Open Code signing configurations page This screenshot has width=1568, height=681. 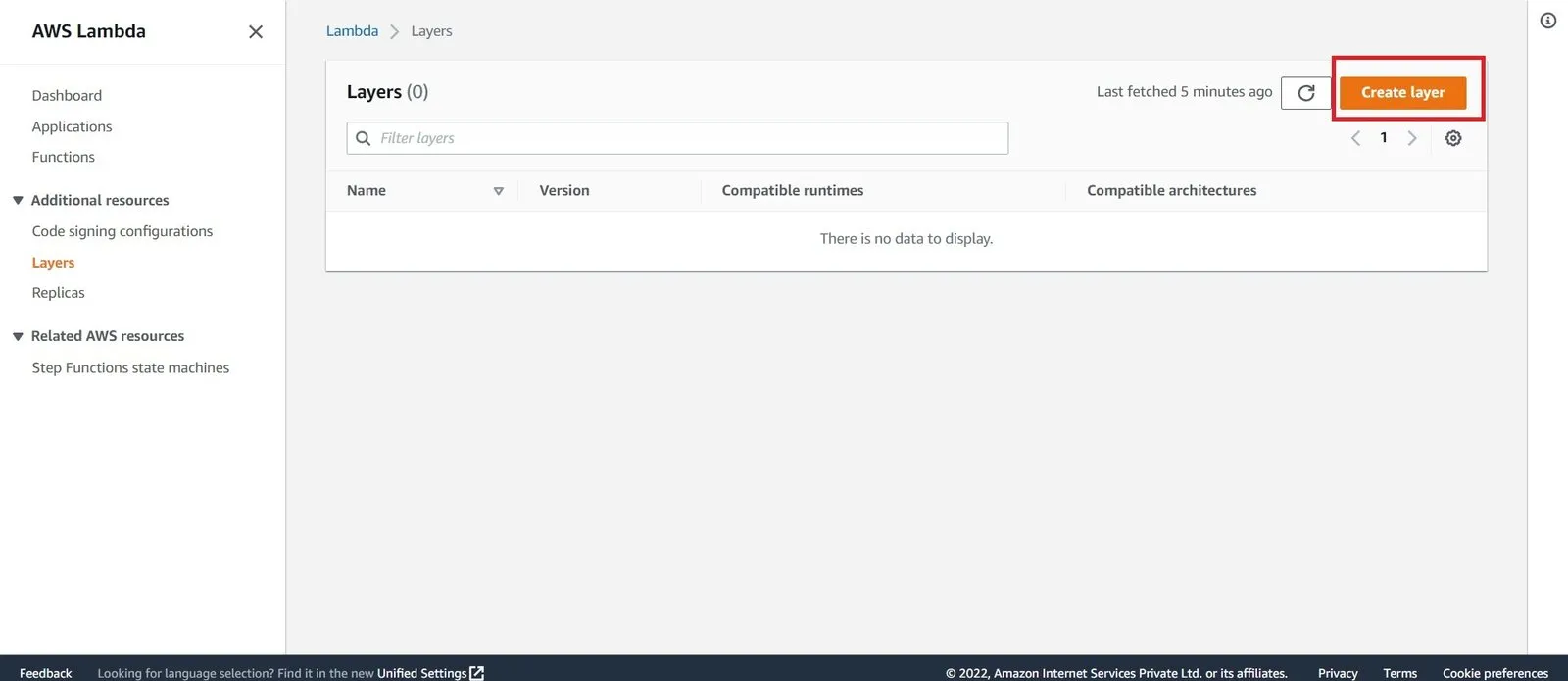pyautogui.click(x=122, y=231)
